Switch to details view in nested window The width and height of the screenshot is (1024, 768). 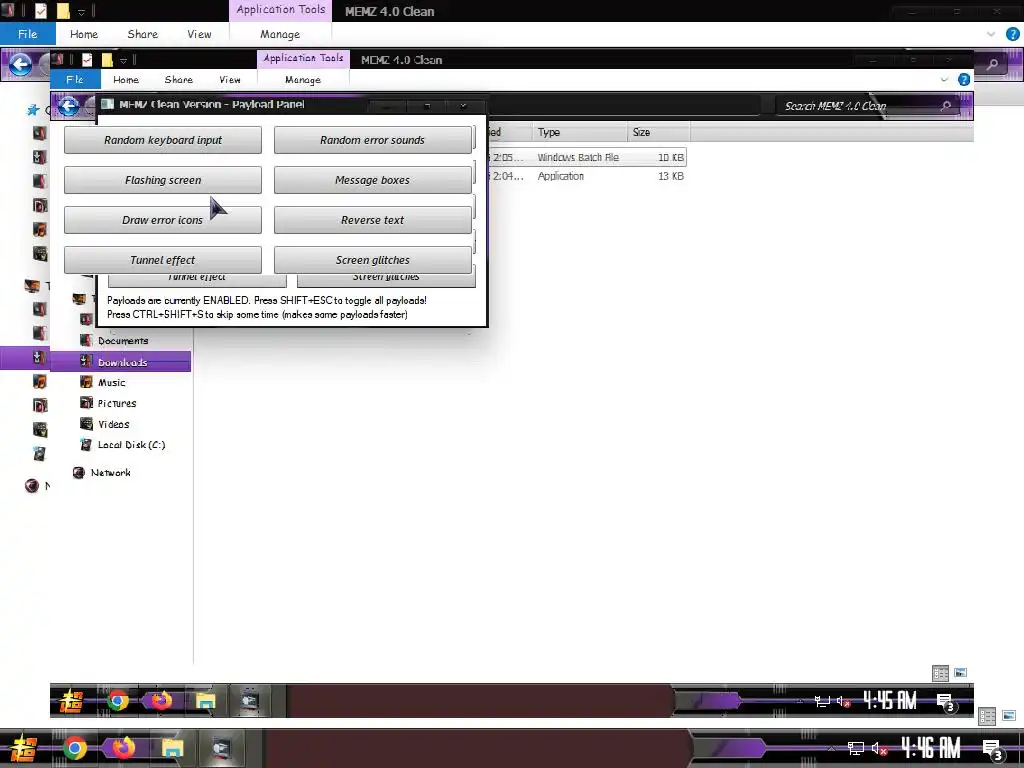[940, 673]
